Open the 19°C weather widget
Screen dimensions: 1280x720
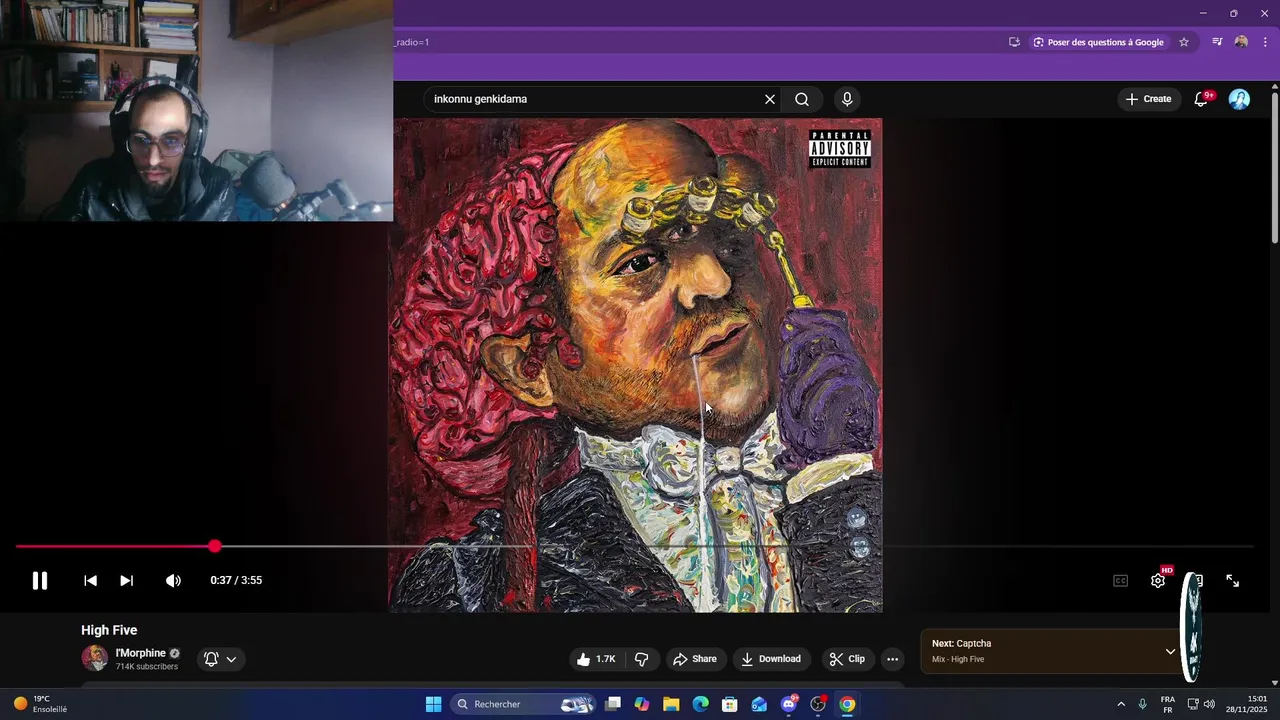coord(40,704)
